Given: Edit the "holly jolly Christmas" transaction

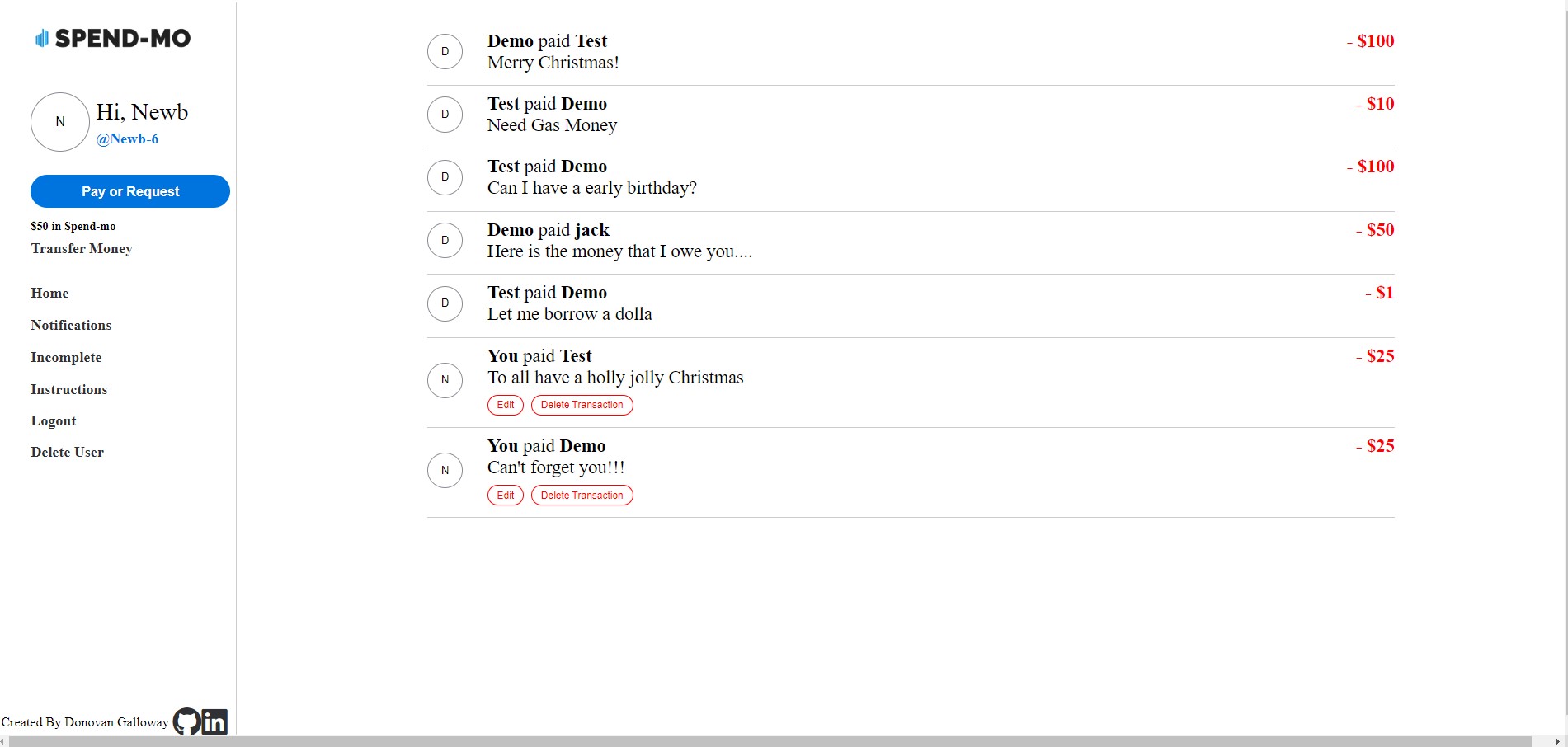Looking at the screenshot, I should tap(506, 405).
